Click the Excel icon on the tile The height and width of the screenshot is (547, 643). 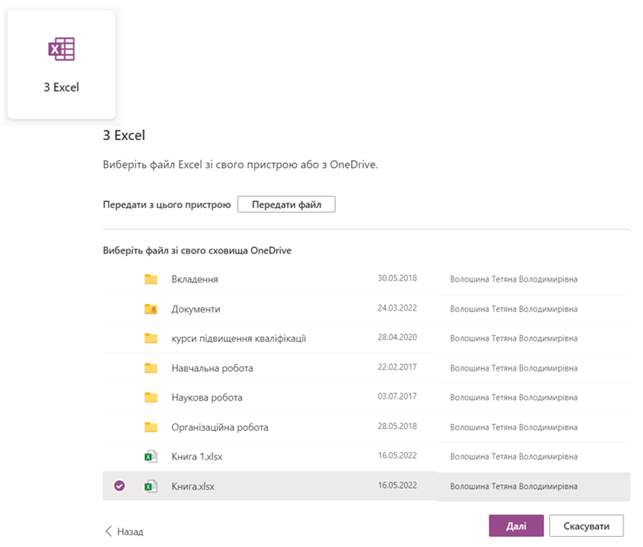click(x=61, y=48)
